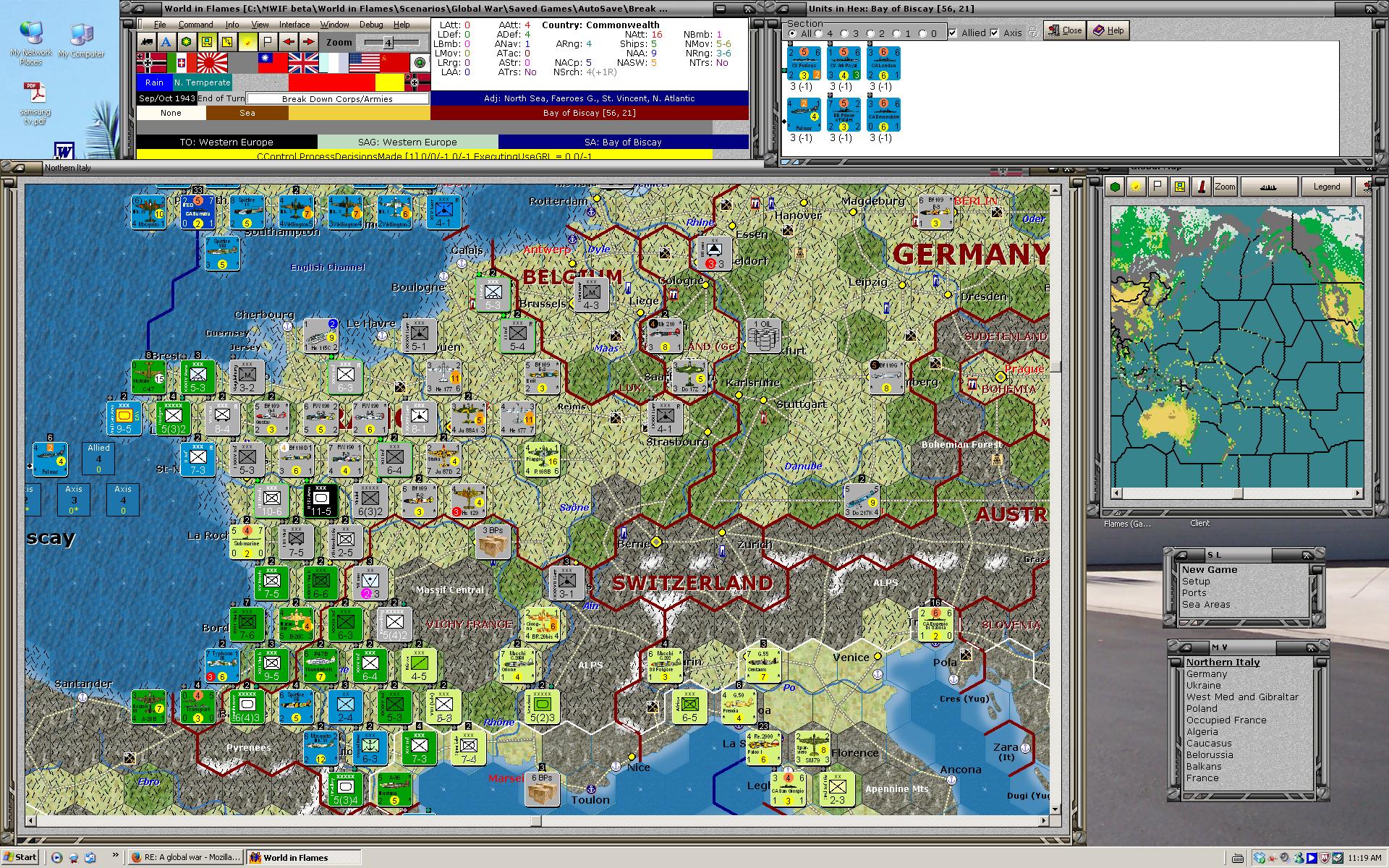
Task: Click the white flag toolbar icon in main window
Action: pos(268,41)
